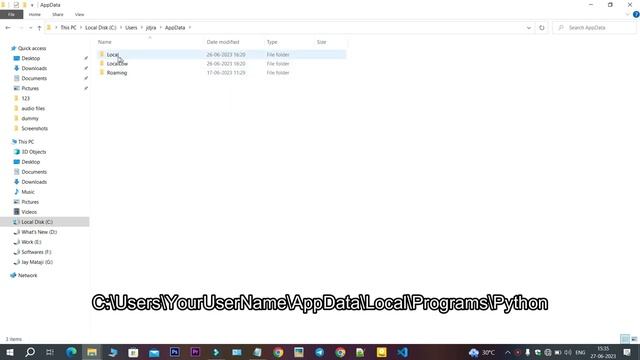Open Softwares (F:) drive
This screenshot has height=360, width=640.
(36, 252)
